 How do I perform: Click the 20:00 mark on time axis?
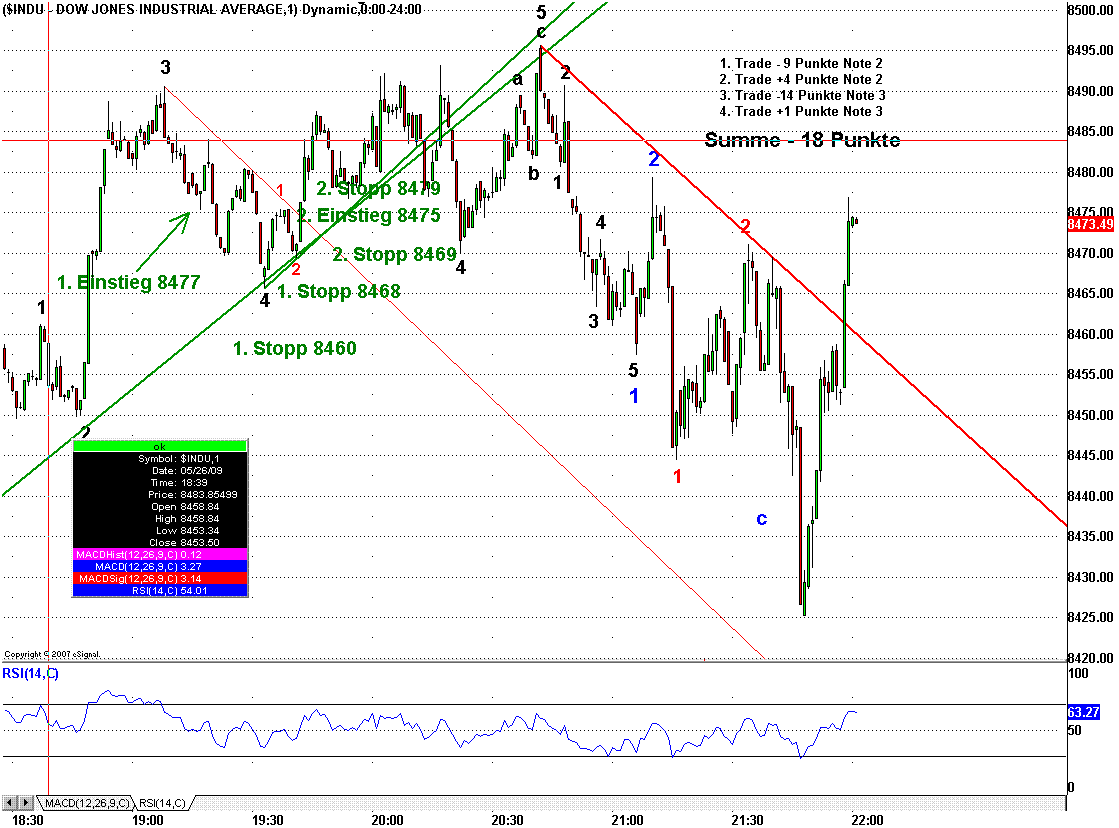(387, 820)
